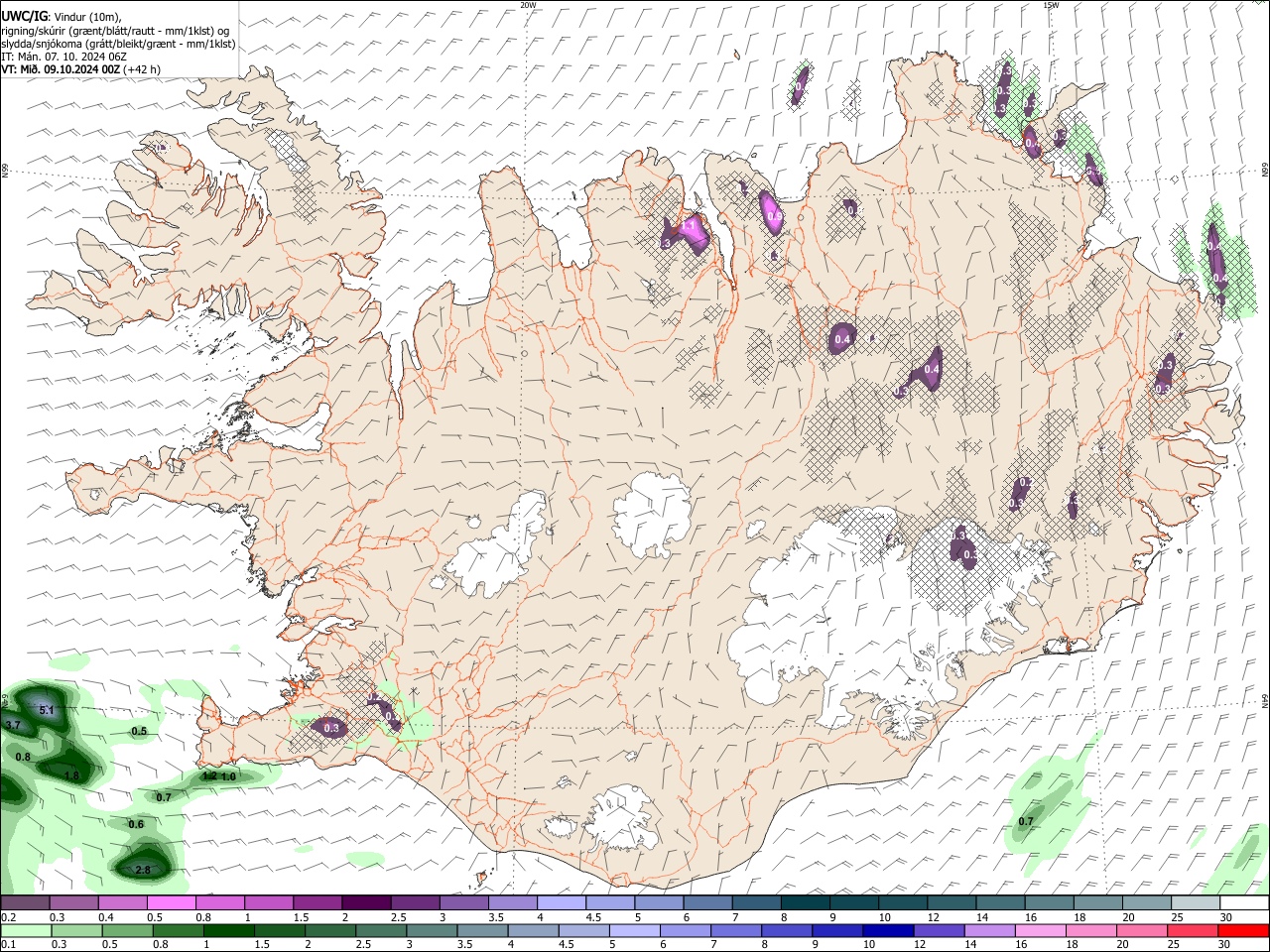Click the medium blue 8 swatch, lower legend
The width and height of the screenshot is (1270, 952).
tap(785, 931)
